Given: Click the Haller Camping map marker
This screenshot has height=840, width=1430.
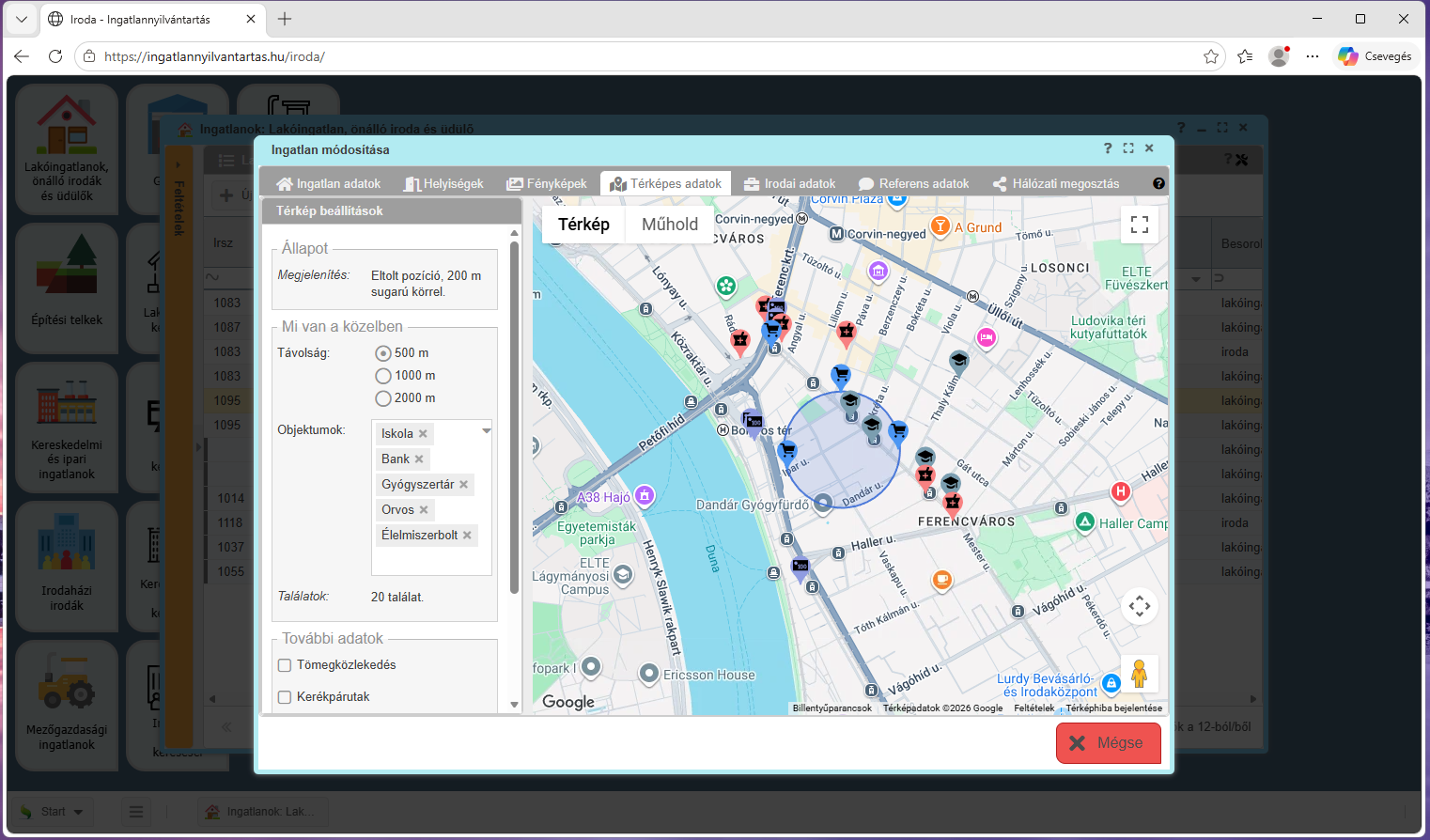Looking at the screenshot, I should pos(1085,521).
